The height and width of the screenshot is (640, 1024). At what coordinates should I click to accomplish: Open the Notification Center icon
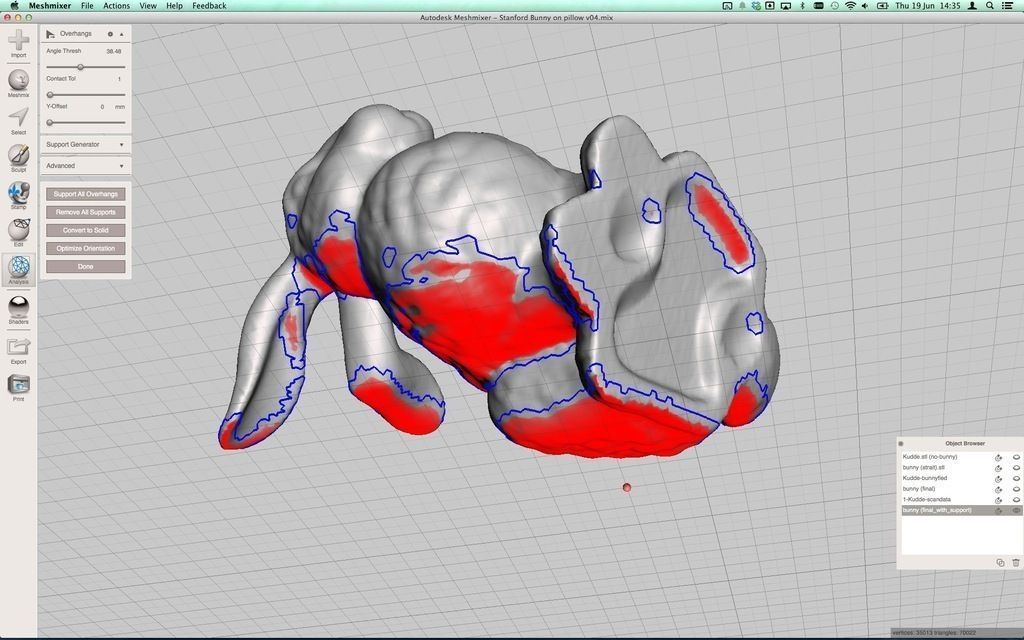point(1006,5)
